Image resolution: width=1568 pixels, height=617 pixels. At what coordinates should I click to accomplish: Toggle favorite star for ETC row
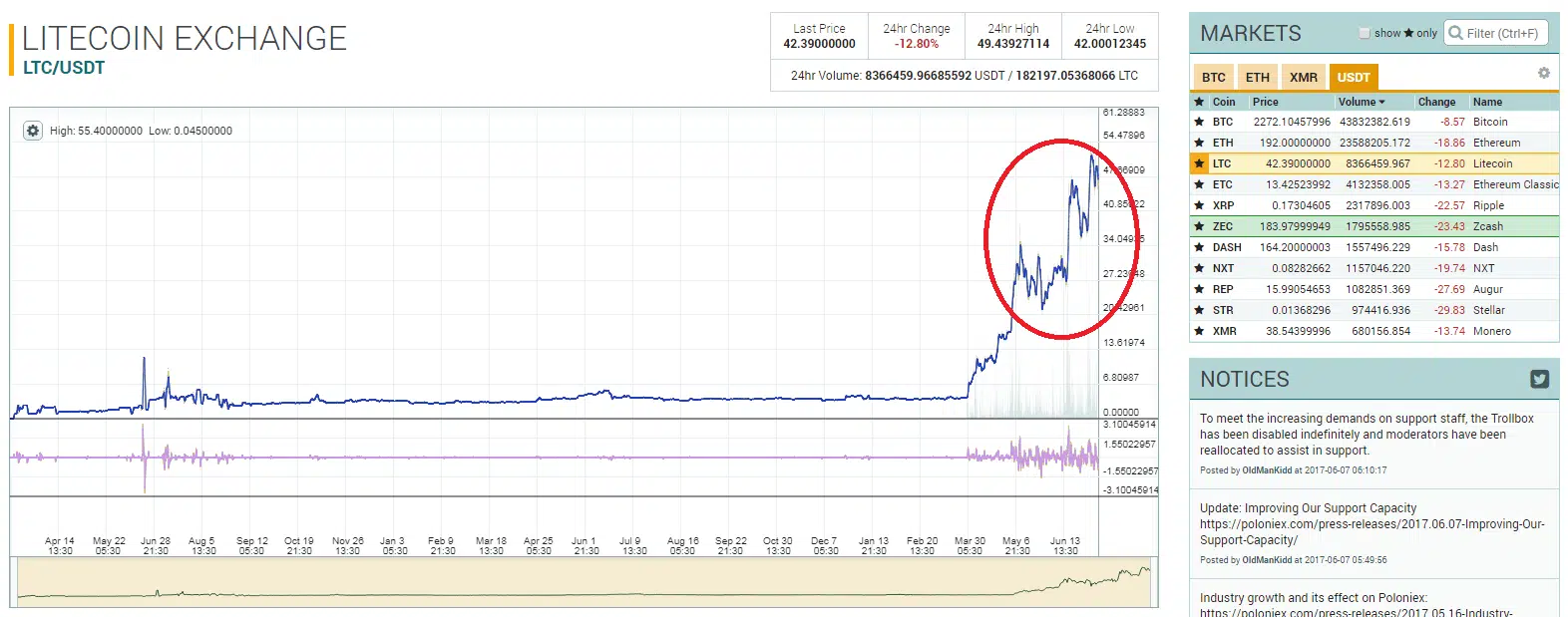(1199, 184)
